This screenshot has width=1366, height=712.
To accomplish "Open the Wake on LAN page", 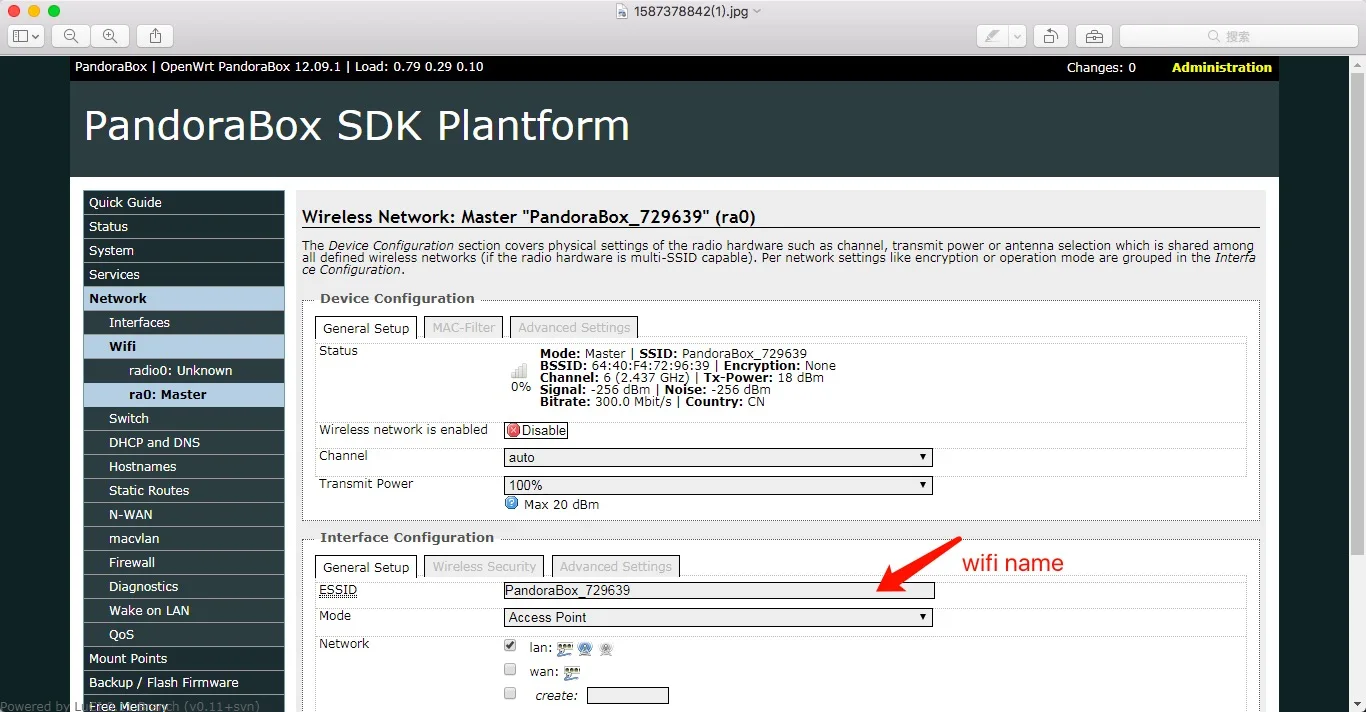I will pyautogui.click(x=184, y=610).
